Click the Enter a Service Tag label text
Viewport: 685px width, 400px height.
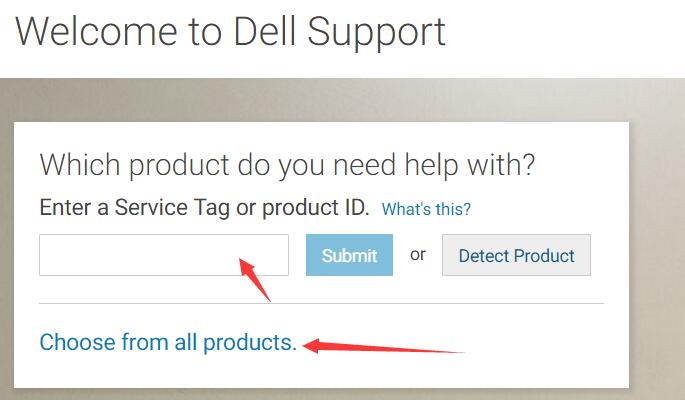point(204,207)
